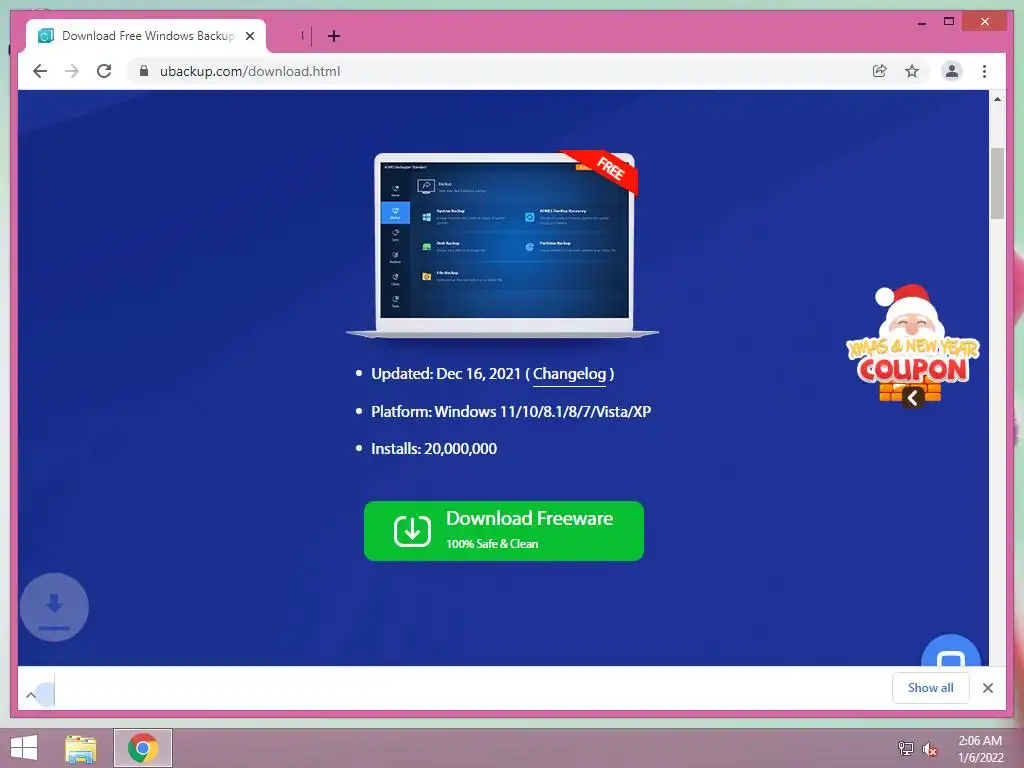
Task: Open a new tab with plus button
Action: [x=334, y=36]
